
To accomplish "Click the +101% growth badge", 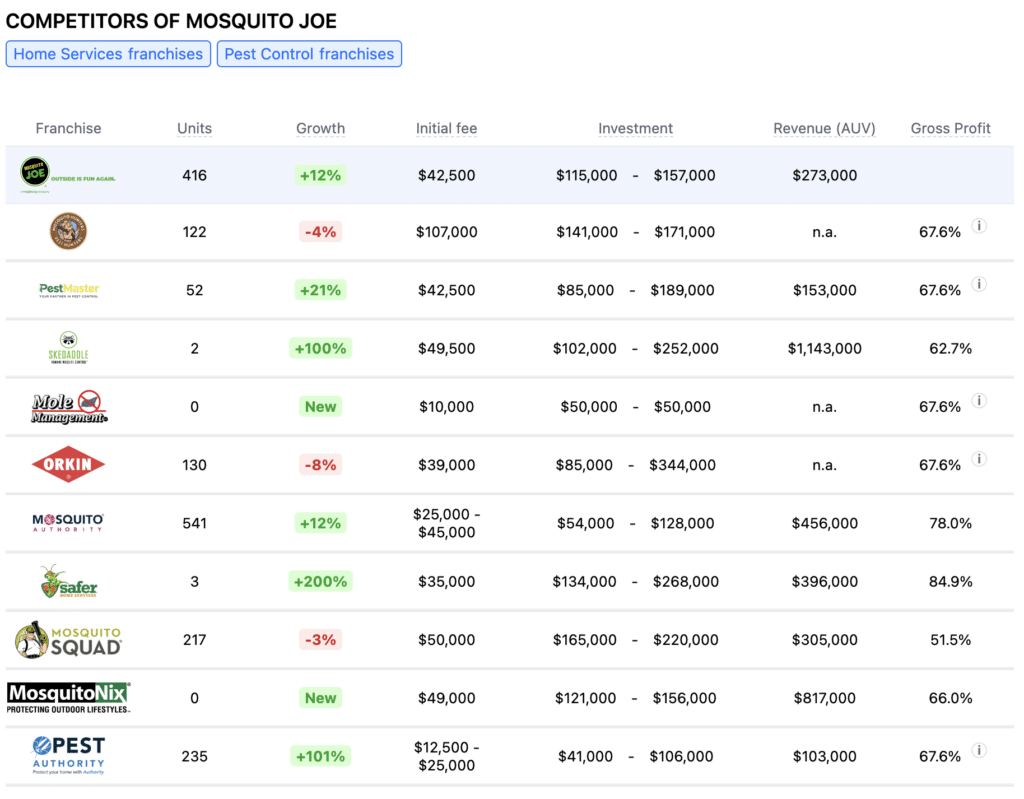I will click(320, 756).
